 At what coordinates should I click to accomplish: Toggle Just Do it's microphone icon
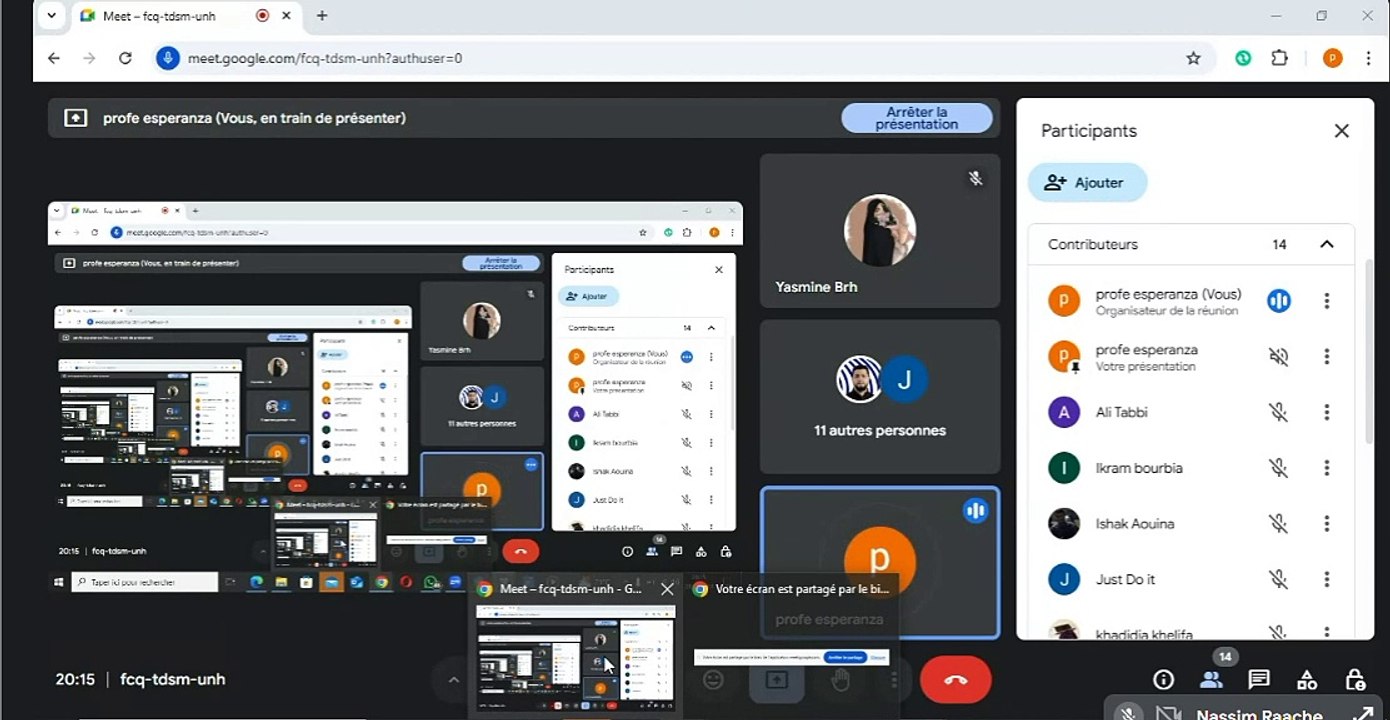pyautogui.click(x=1279, y=580)
